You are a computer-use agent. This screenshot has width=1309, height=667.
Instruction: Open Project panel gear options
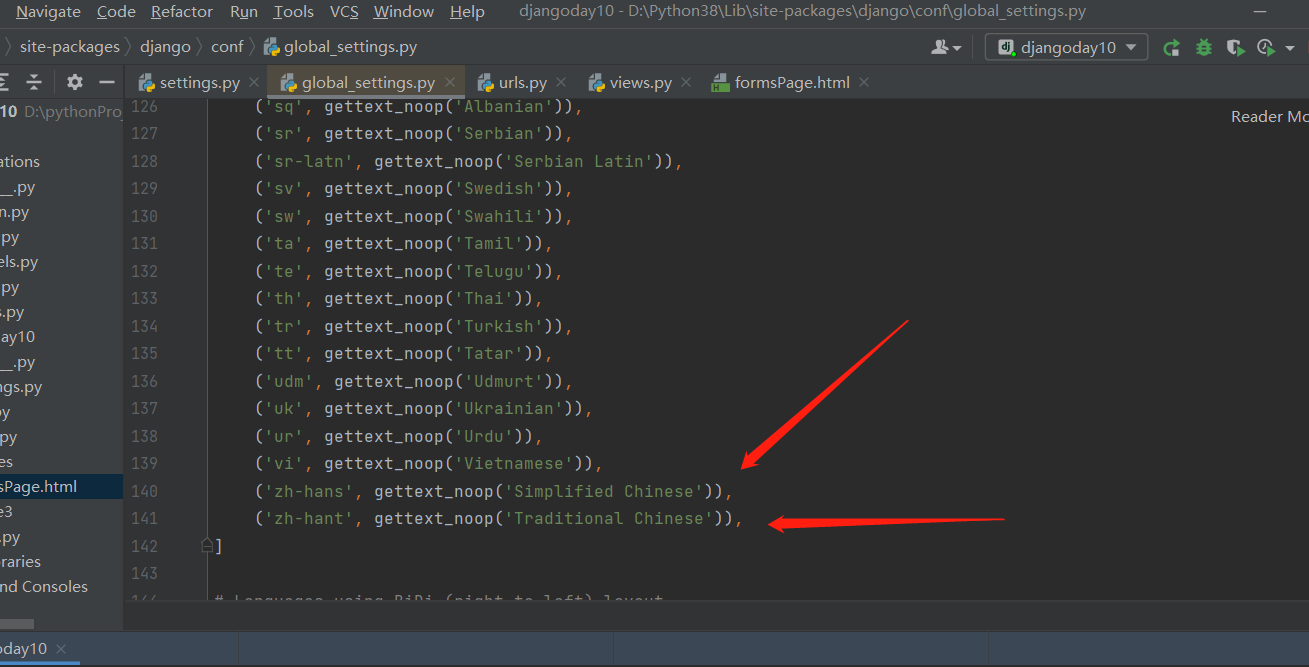[75, 82]
